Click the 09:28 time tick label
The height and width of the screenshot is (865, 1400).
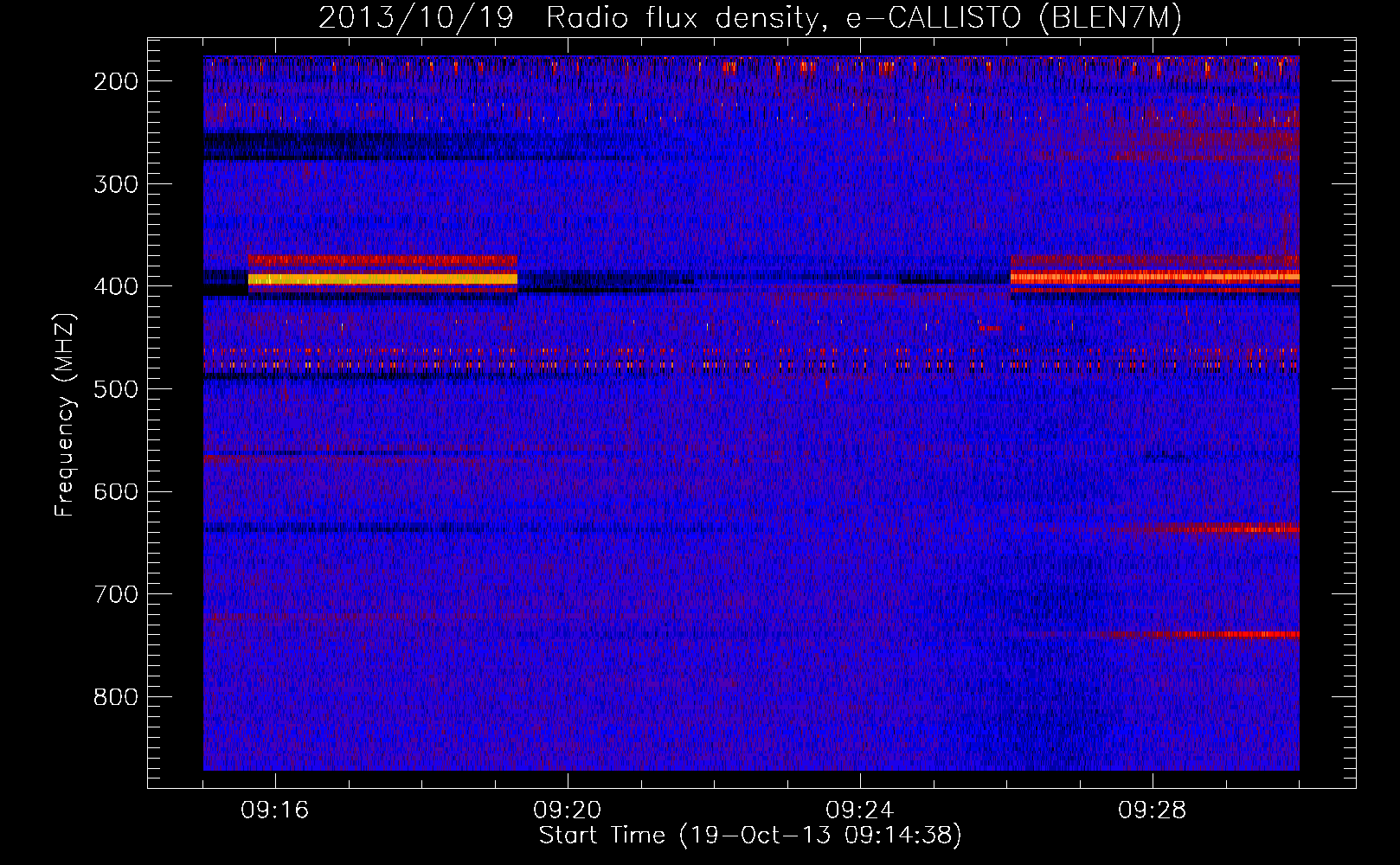click(x=1153, y=811)
